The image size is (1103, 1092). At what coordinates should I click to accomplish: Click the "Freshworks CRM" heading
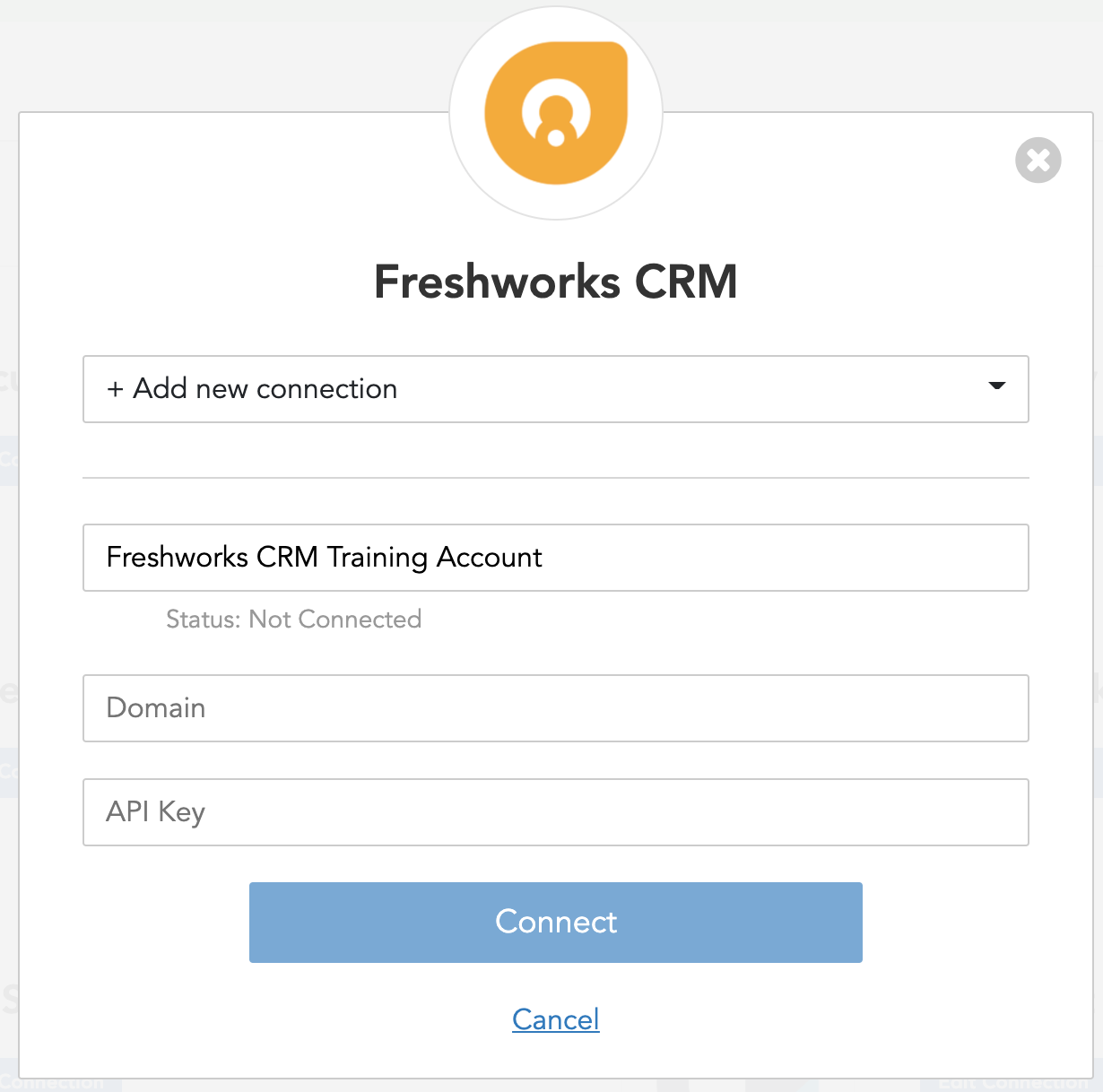(556, 282)
